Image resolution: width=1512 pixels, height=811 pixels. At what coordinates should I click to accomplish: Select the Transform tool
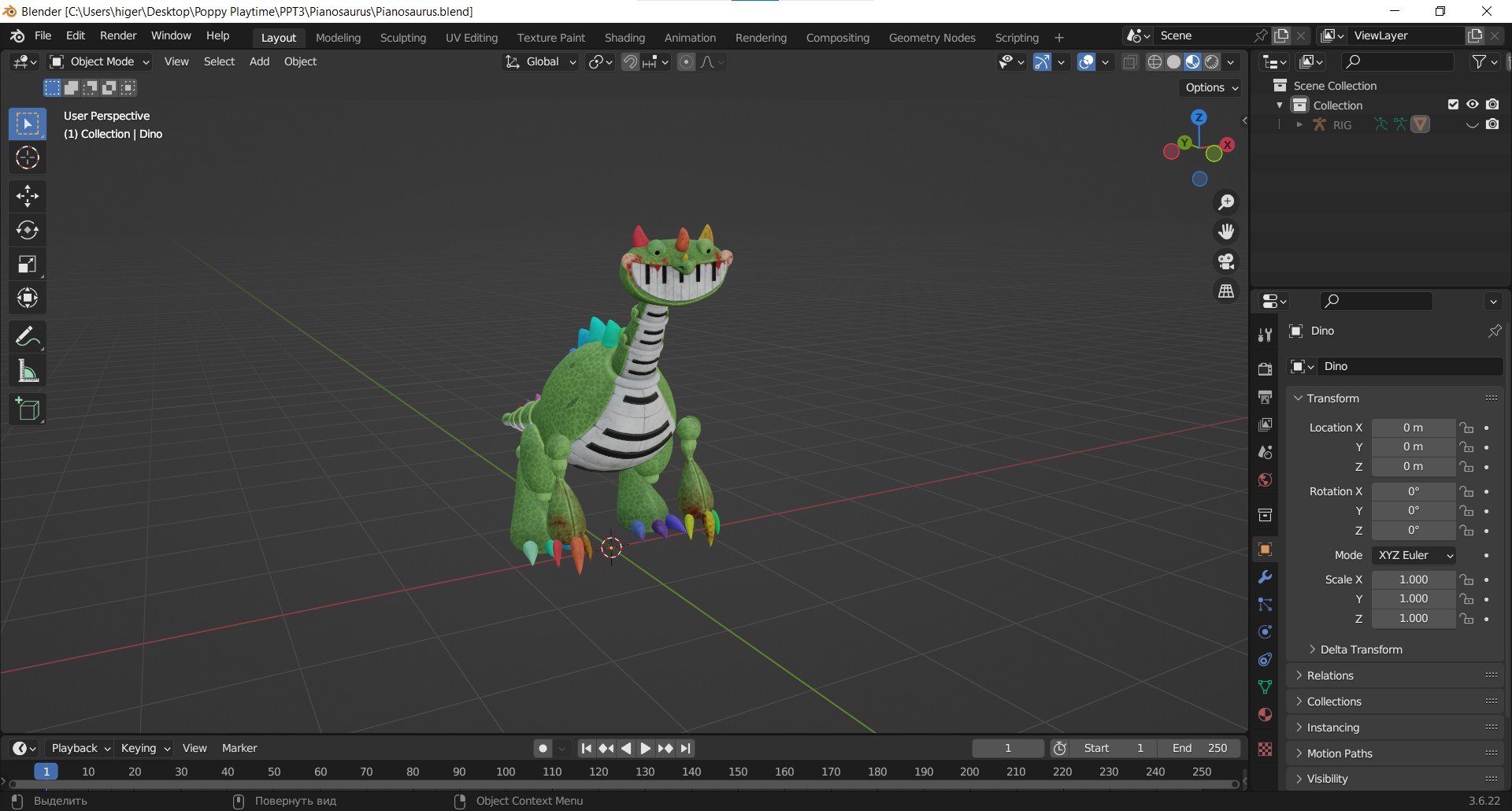[x=28, y=298]
